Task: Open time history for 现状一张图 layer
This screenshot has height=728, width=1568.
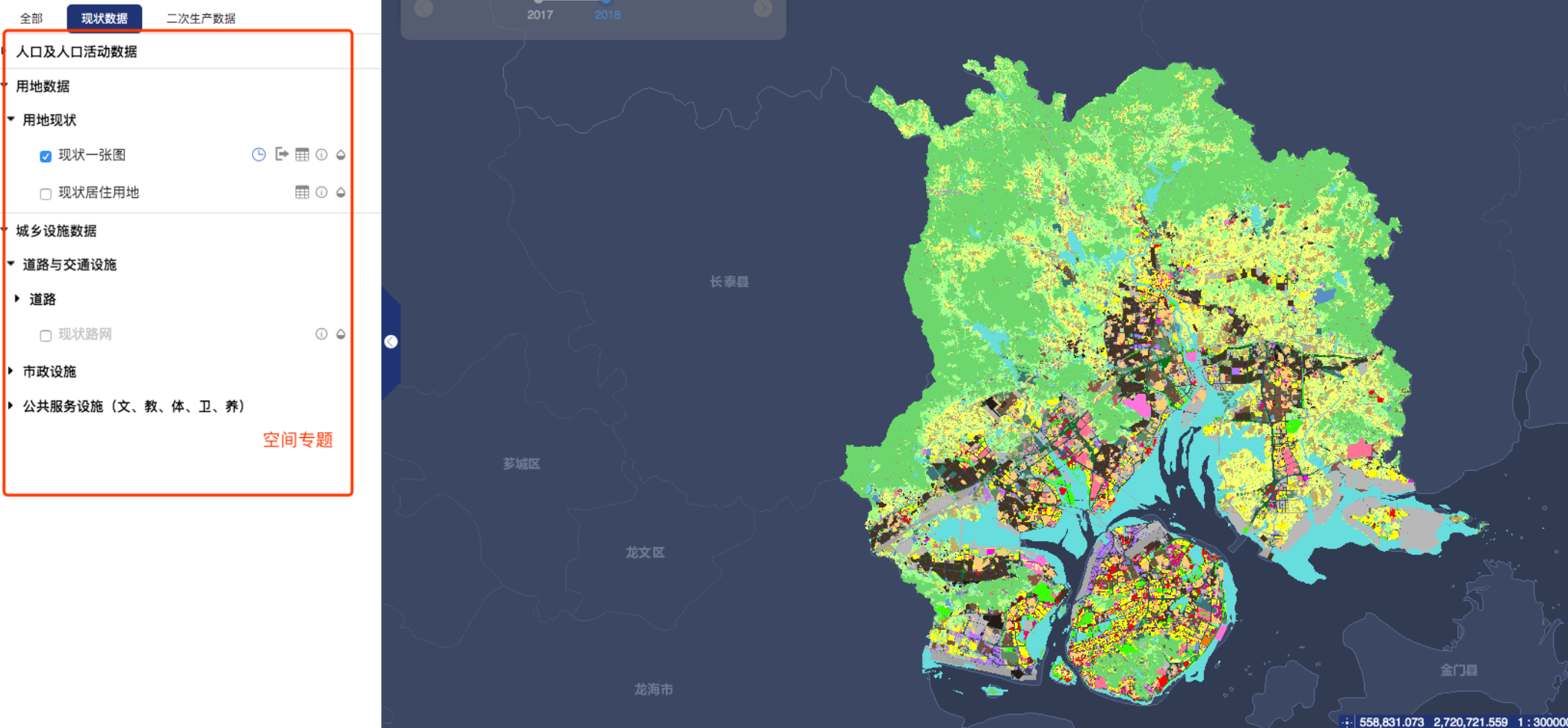Action: [259, 155]
